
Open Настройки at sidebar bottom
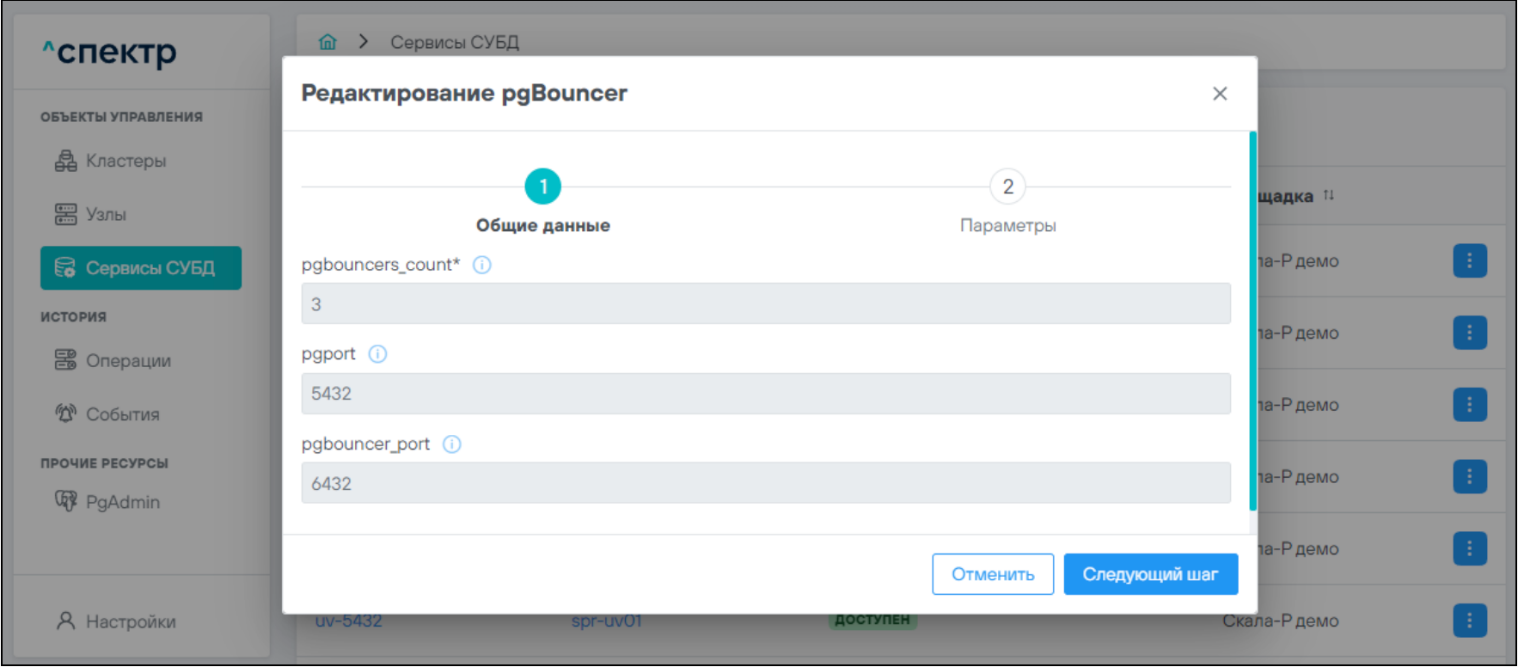(130, 622)
